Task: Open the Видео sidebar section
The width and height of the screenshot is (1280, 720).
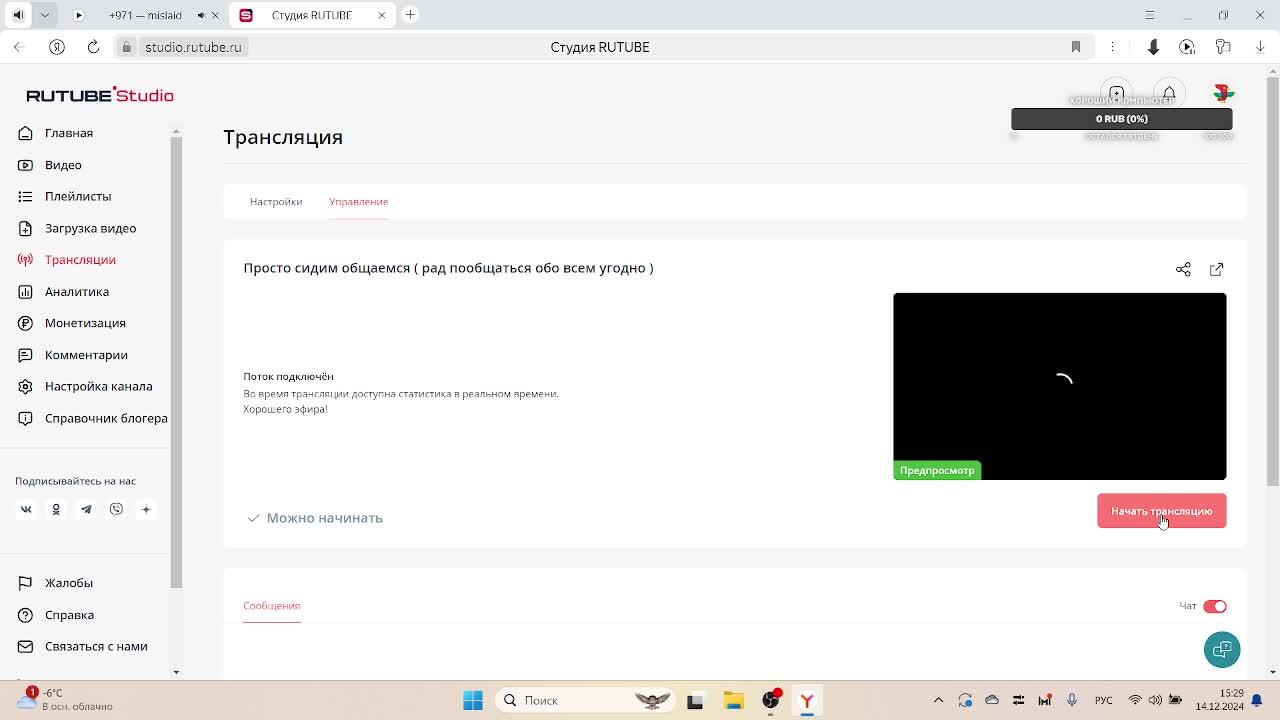Action: [x=63, y=165]
